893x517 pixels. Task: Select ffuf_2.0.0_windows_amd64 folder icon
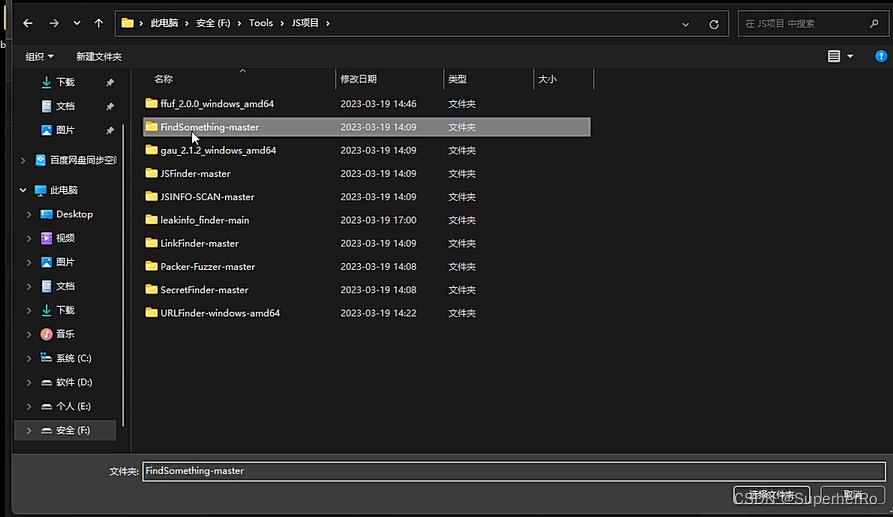tap(151, 103)
